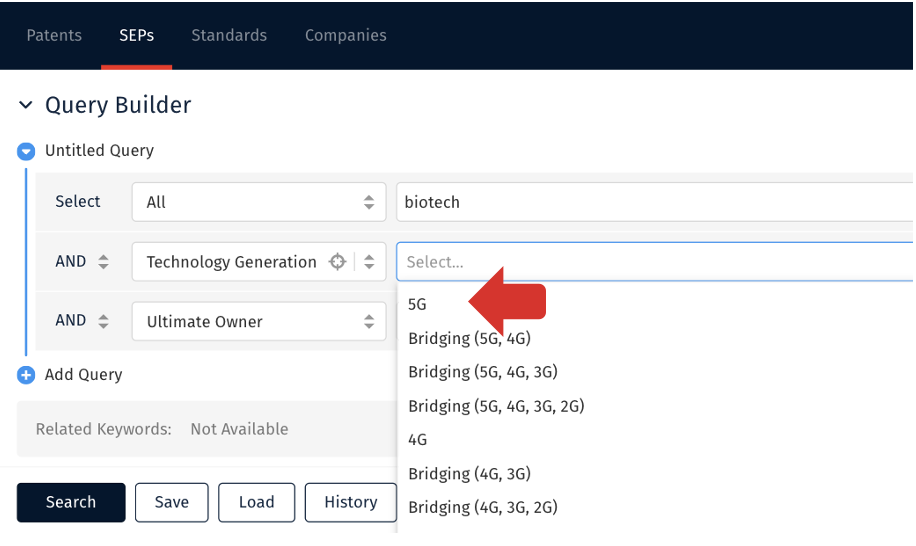The height and width of the screenshot is (546, 916).
Task: Open query History
Action: pyautogui.click(x=351, y=502)
